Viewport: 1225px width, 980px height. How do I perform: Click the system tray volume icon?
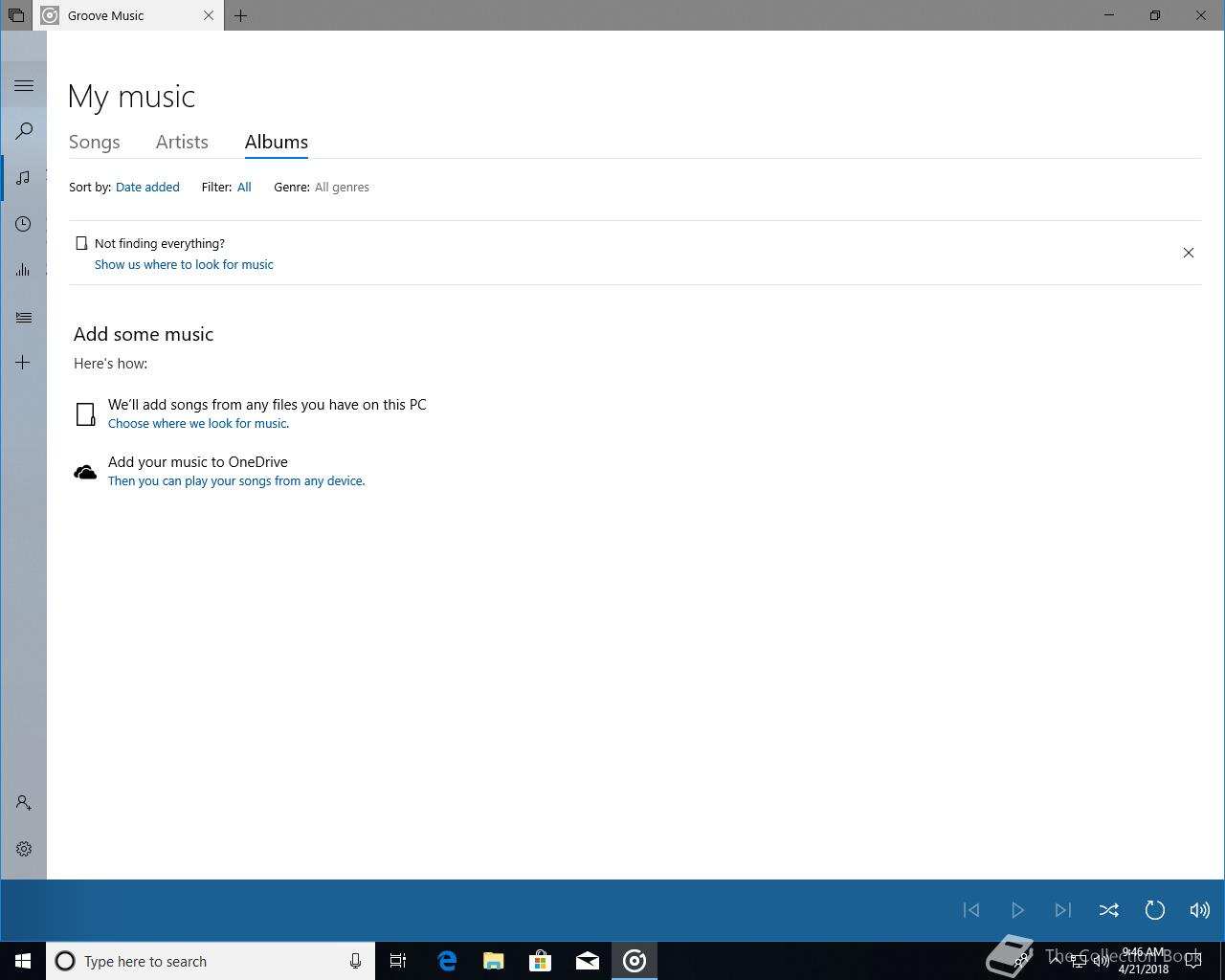click(1102, 961)
